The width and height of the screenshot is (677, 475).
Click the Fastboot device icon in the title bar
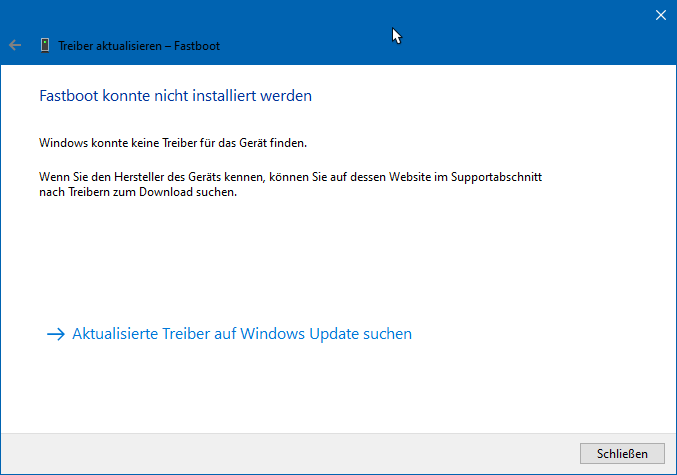click(44, 45)
